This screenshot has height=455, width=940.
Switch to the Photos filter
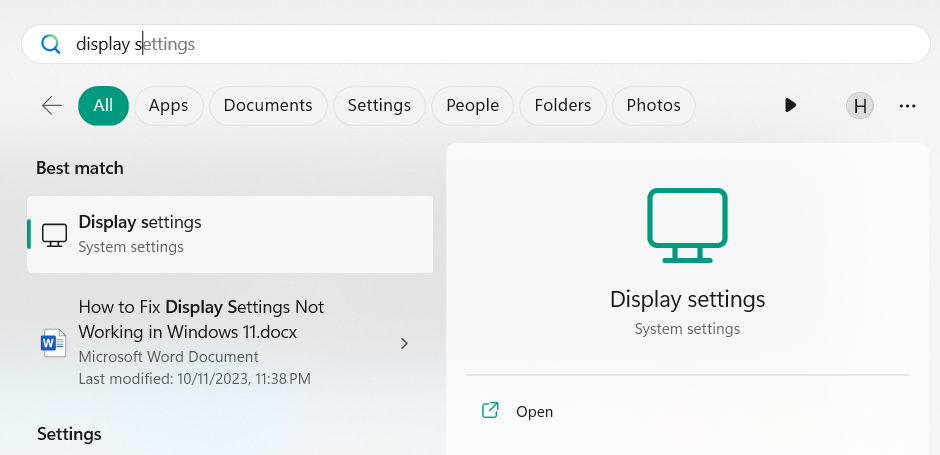point(653,105)
